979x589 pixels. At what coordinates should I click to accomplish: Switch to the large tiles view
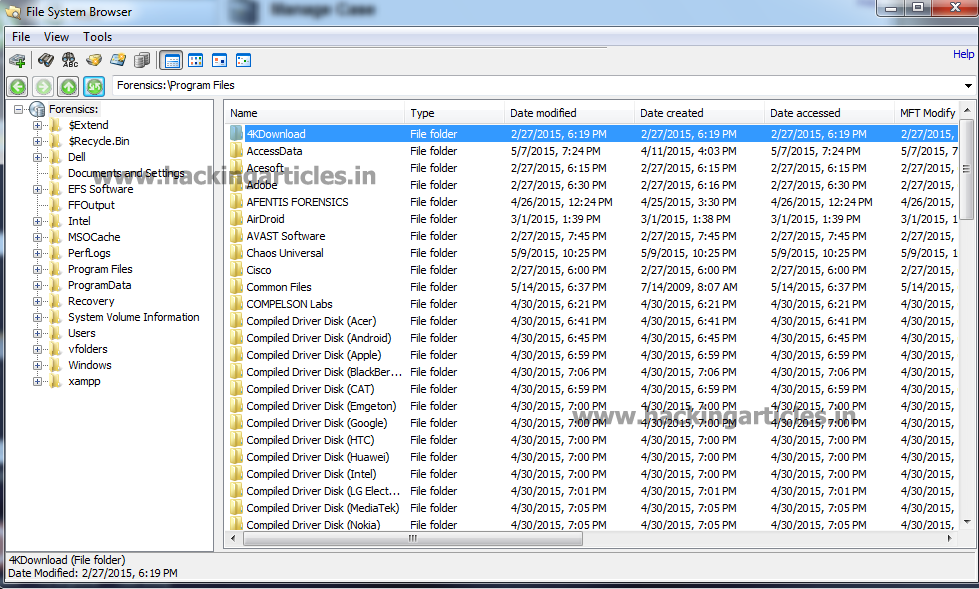click(x=219, y=61)
